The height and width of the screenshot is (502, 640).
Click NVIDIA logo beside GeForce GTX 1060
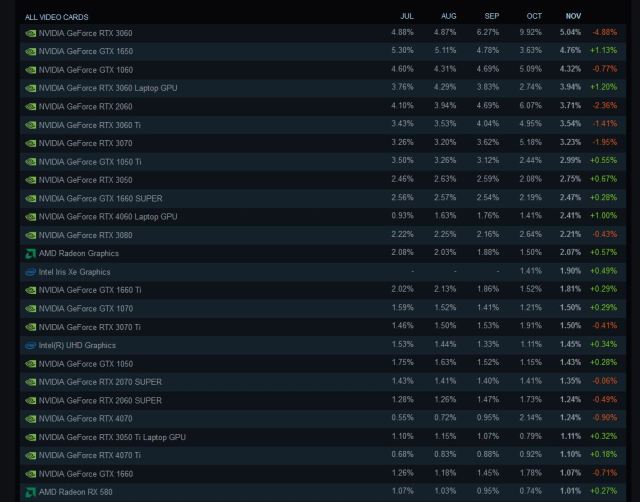[31, 69]
